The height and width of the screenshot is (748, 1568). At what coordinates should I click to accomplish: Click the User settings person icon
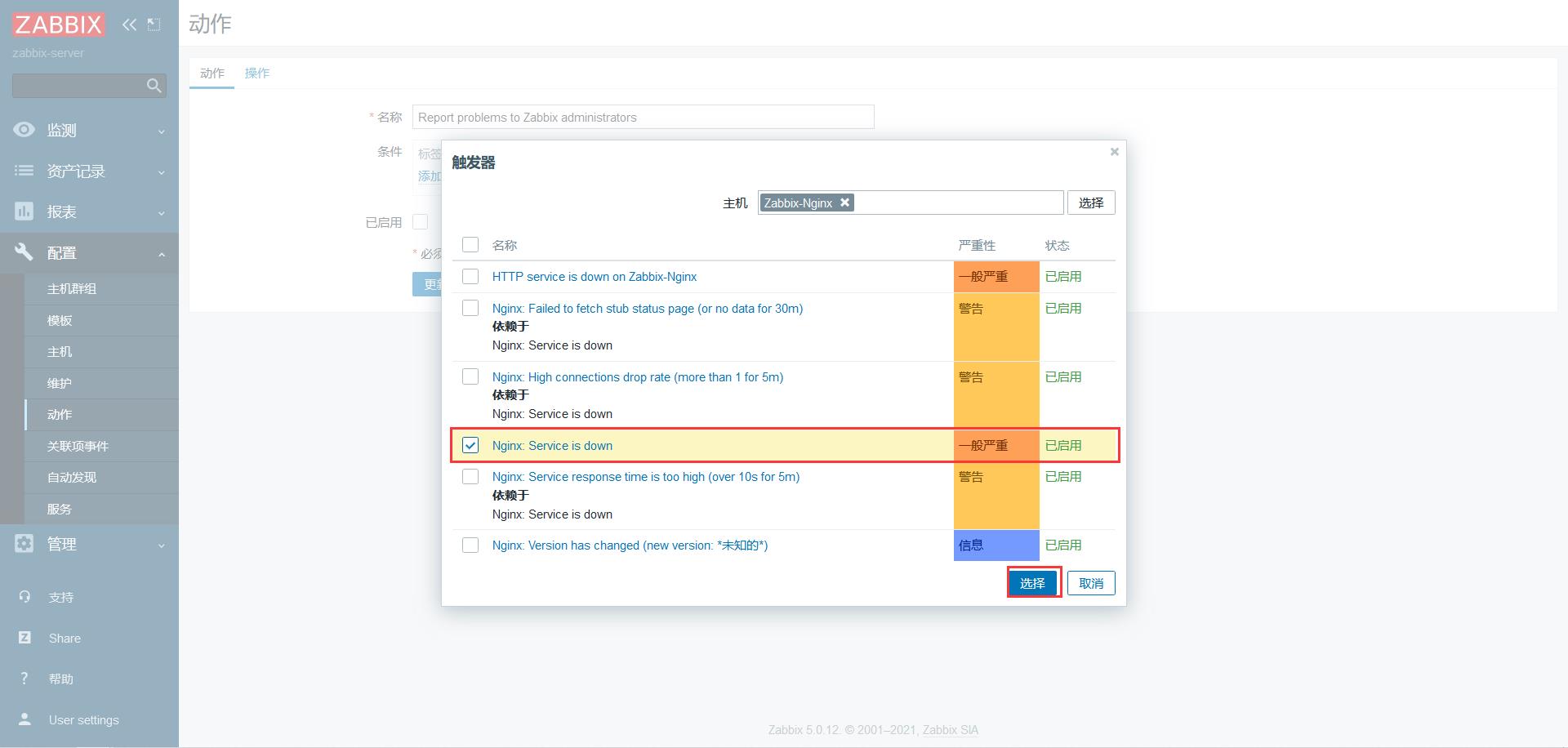(x=24, y=719)
